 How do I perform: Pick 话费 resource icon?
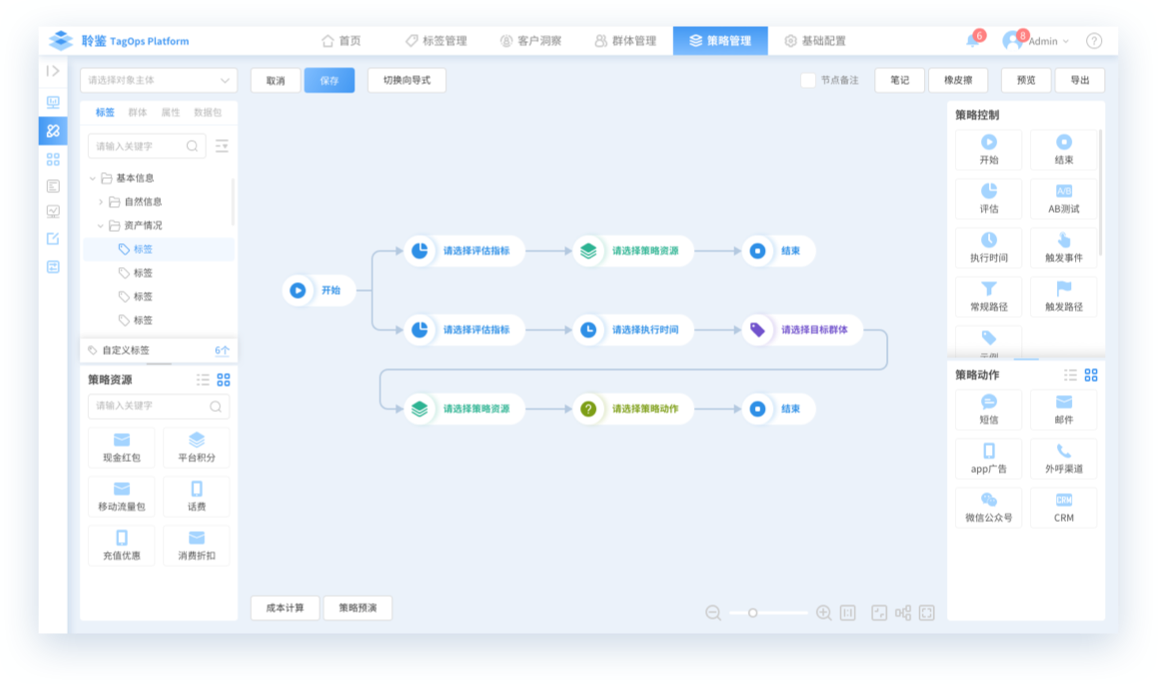coord(196,496)
